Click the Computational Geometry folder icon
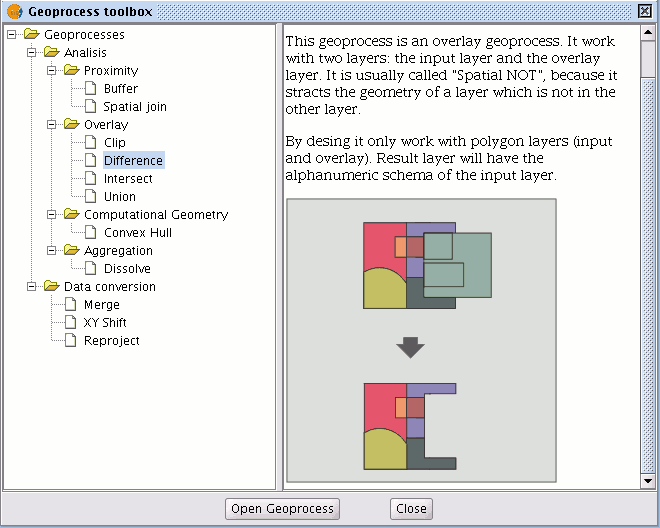 [72, 214]
